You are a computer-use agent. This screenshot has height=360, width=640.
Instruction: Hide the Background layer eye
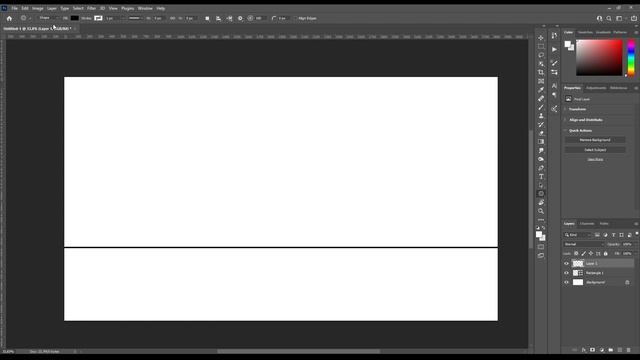(x=566, y=282)
